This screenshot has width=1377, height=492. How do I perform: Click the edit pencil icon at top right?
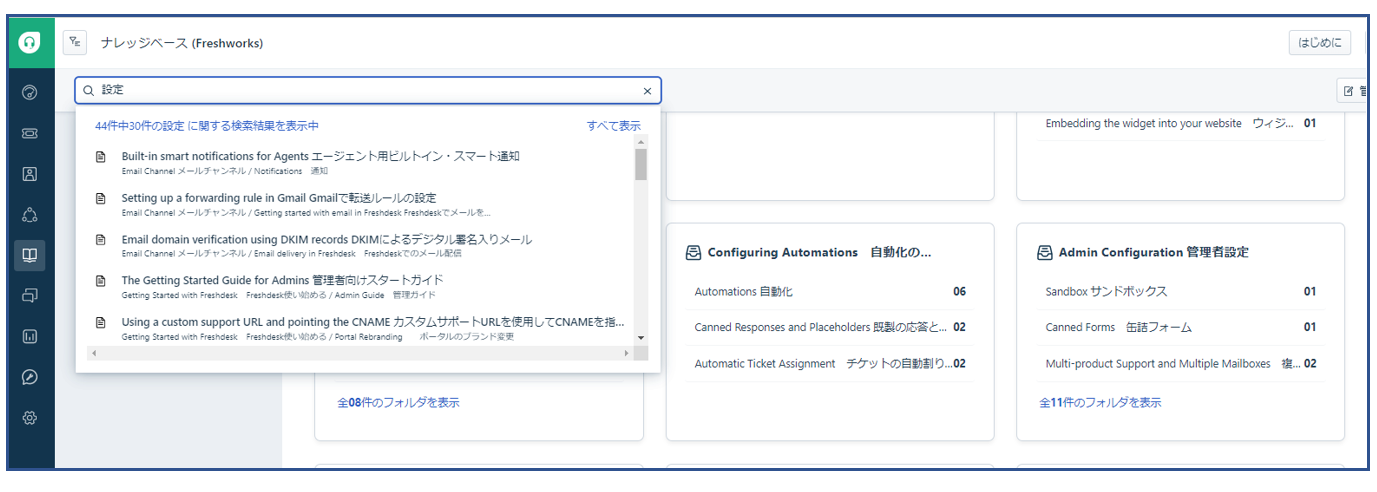pyautogui.click(x=1348, y=91)
